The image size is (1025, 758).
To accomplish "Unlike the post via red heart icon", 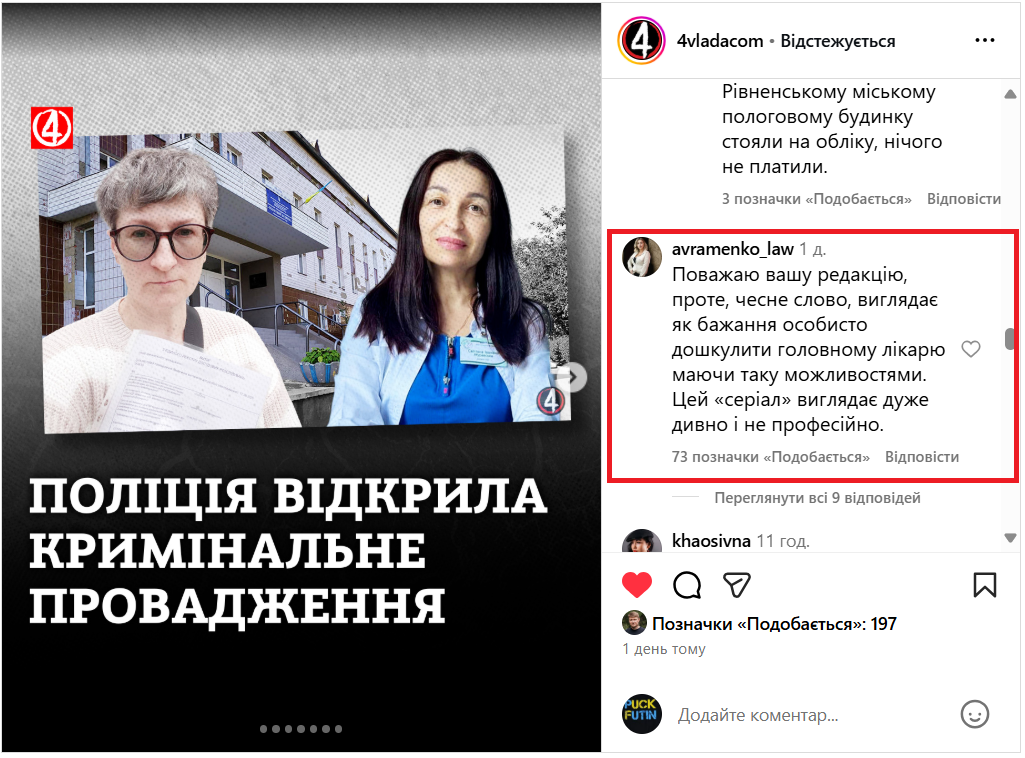I will (637, 585).
